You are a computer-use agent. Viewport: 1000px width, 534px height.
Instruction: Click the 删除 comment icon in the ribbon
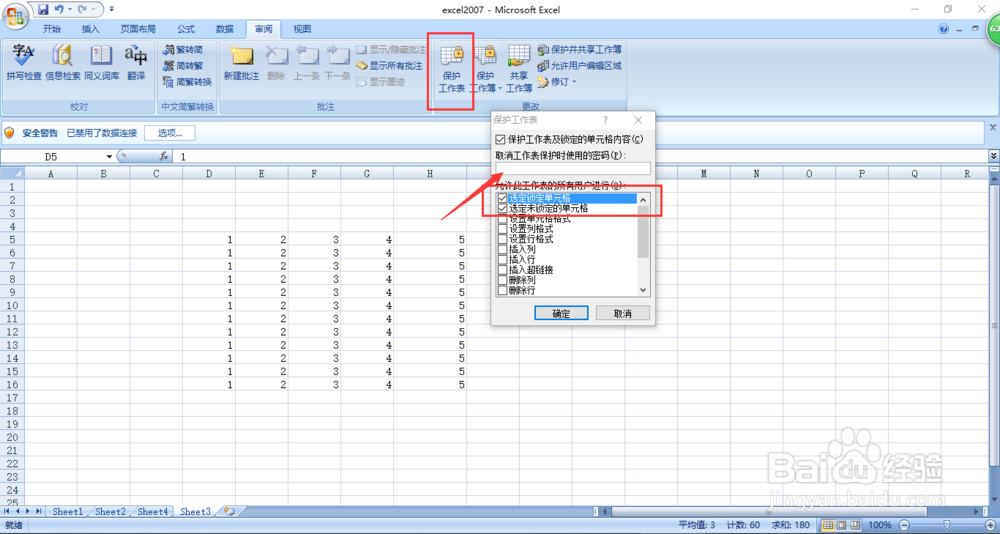click(x=276, y=56)
